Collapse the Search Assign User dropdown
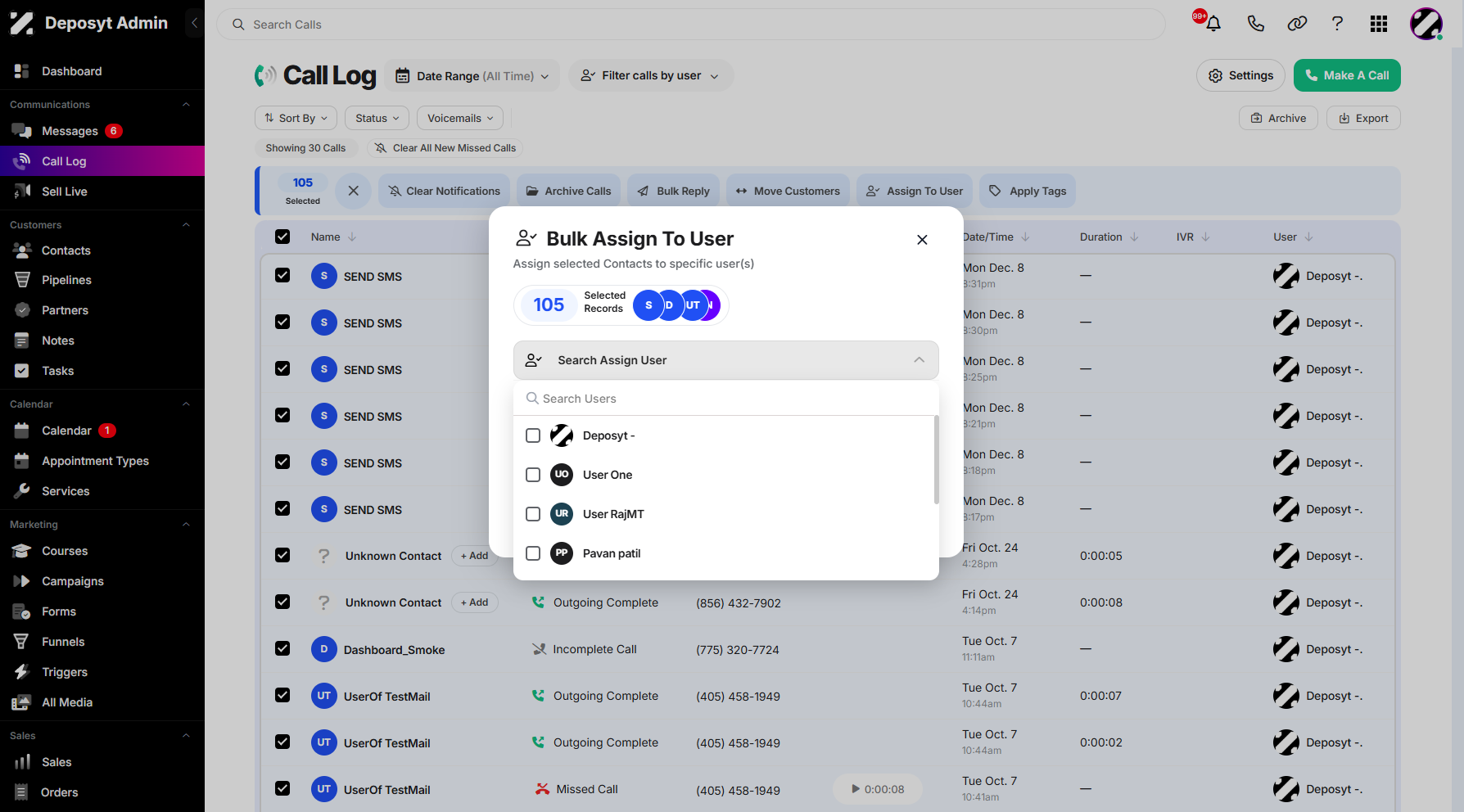 pos(920,360)
